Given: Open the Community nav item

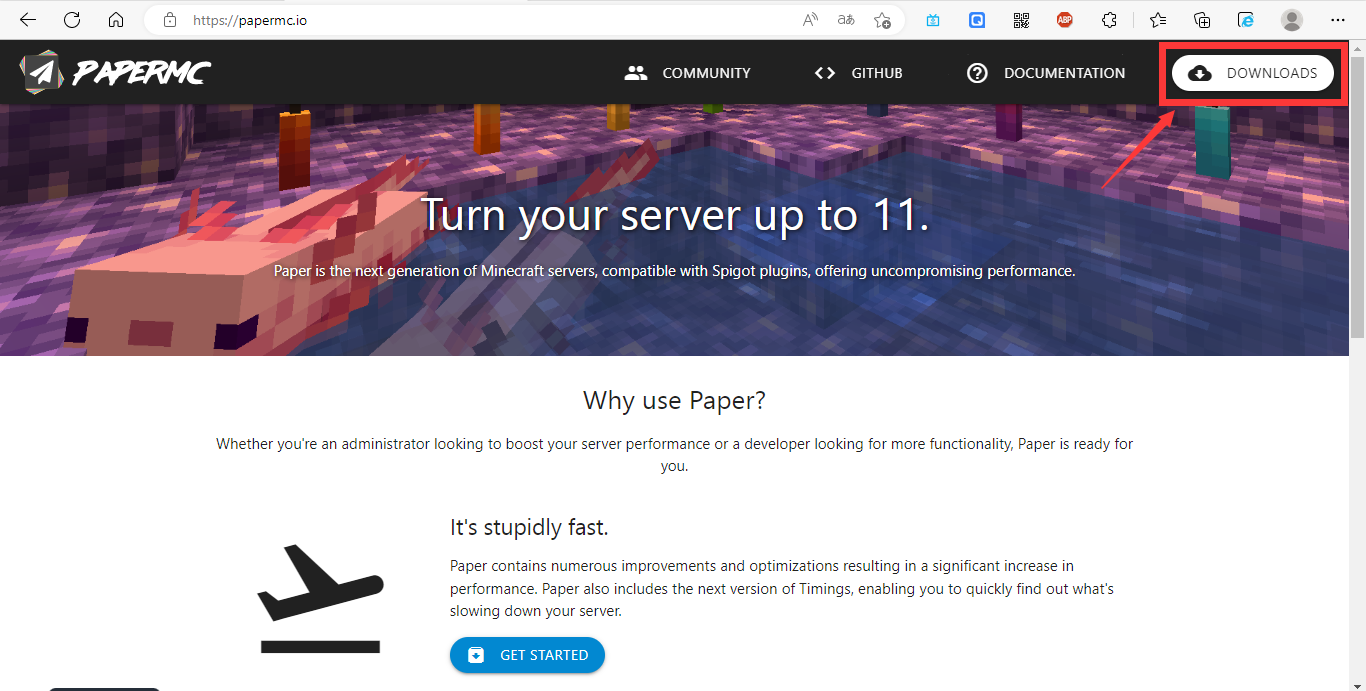Looking at the screenshot, I should pyautogui.click(x=687, y=73).
